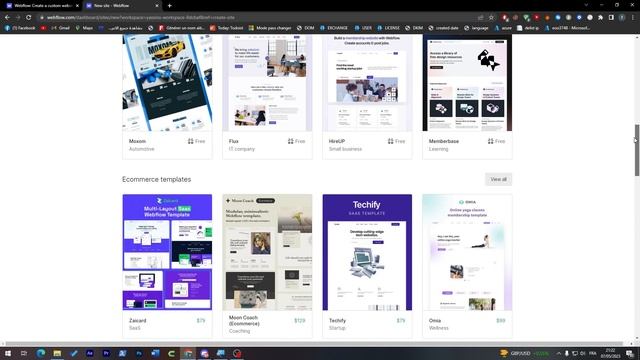
Task: Select the Omia wellness template preview
Action: [x=467, y=252]
